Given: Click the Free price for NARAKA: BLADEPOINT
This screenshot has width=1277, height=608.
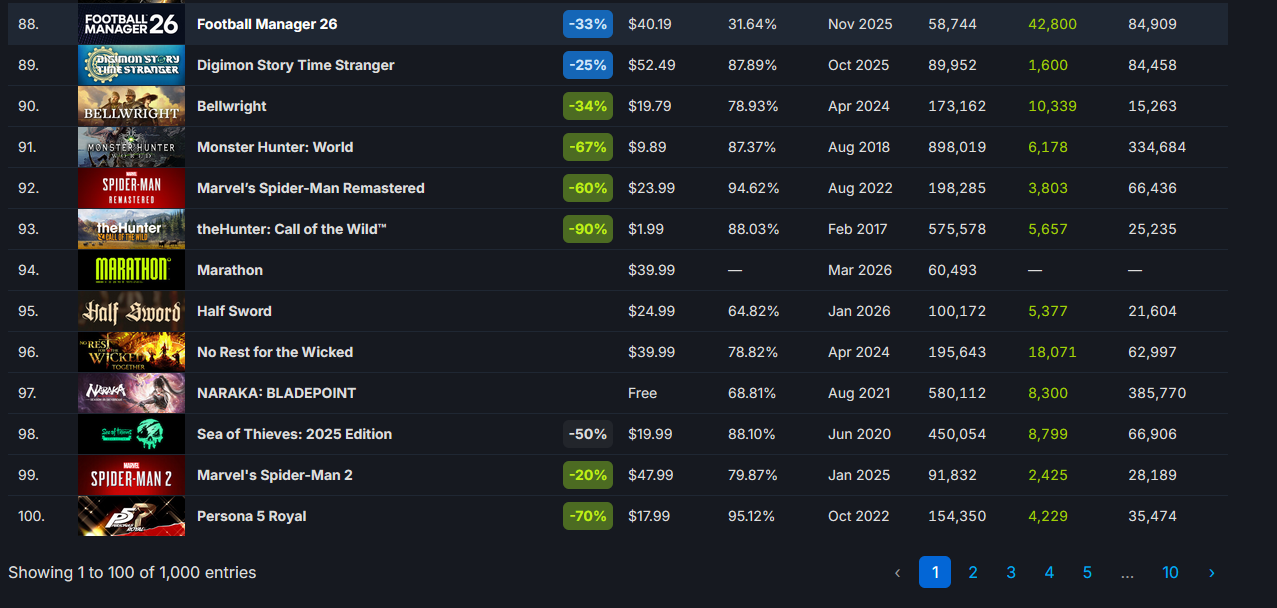Looking at the screenshot, I should coord(643,393).
